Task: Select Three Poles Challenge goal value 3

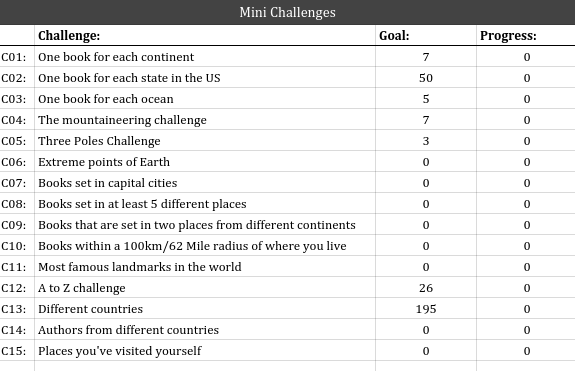Action: coord(426,141)
